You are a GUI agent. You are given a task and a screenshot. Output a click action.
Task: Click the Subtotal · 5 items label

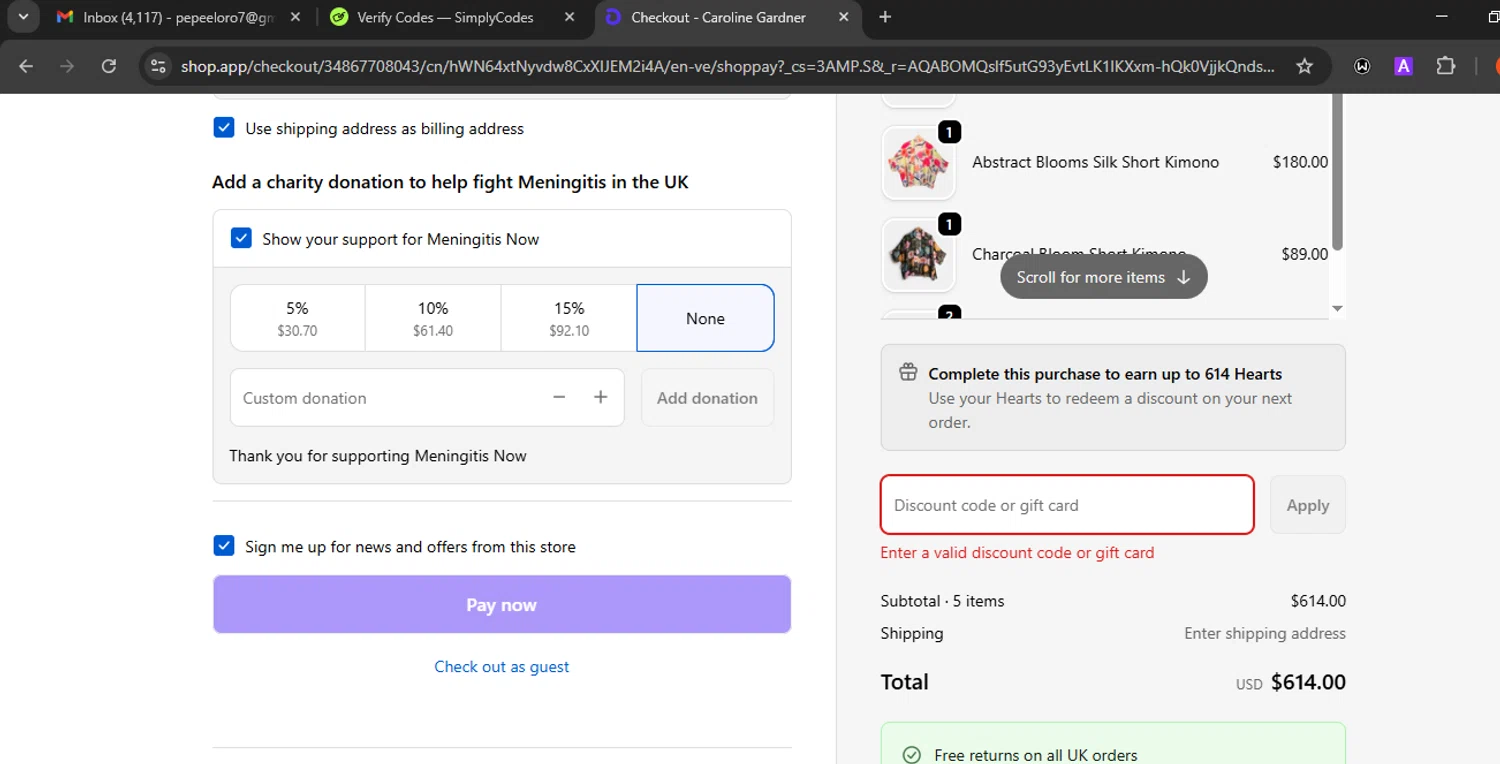click(x=942, y=601)
